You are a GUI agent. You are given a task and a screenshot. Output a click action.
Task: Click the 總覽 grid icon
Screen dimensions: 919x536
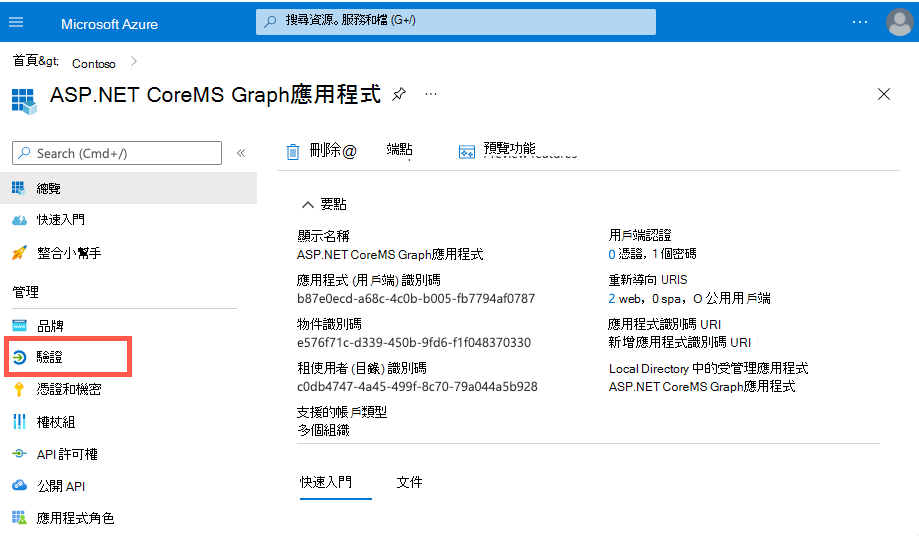(19, 188)
